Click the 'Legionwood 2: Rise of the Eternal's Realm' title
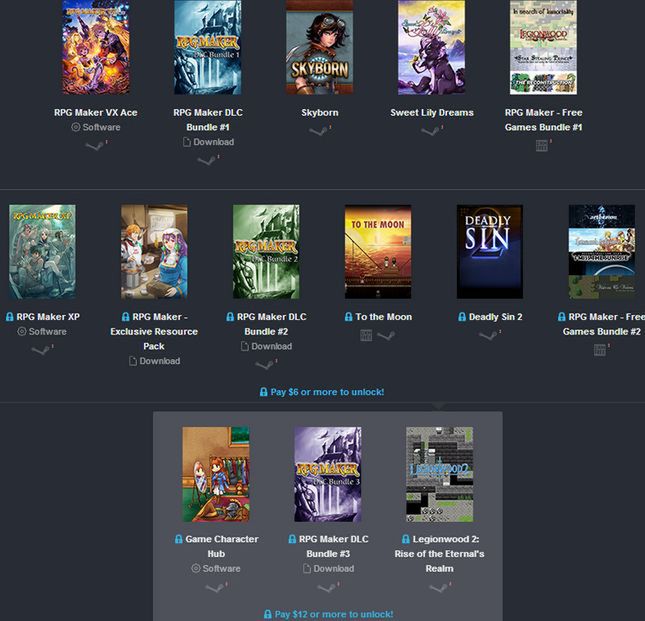 tap(439, 554)
